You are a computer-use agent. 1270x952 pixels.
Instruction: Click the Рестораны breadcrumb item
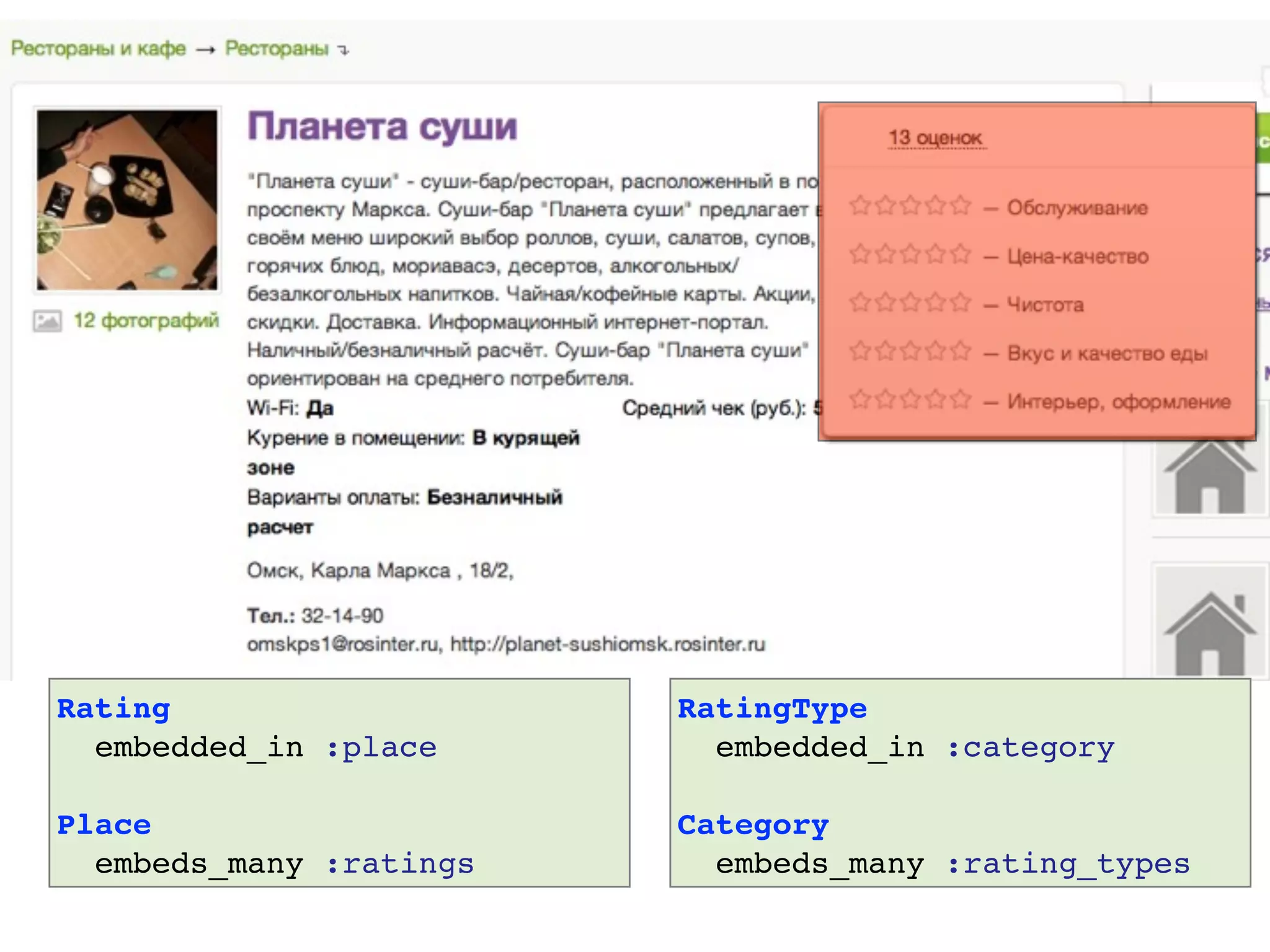[x=277, y=48]
